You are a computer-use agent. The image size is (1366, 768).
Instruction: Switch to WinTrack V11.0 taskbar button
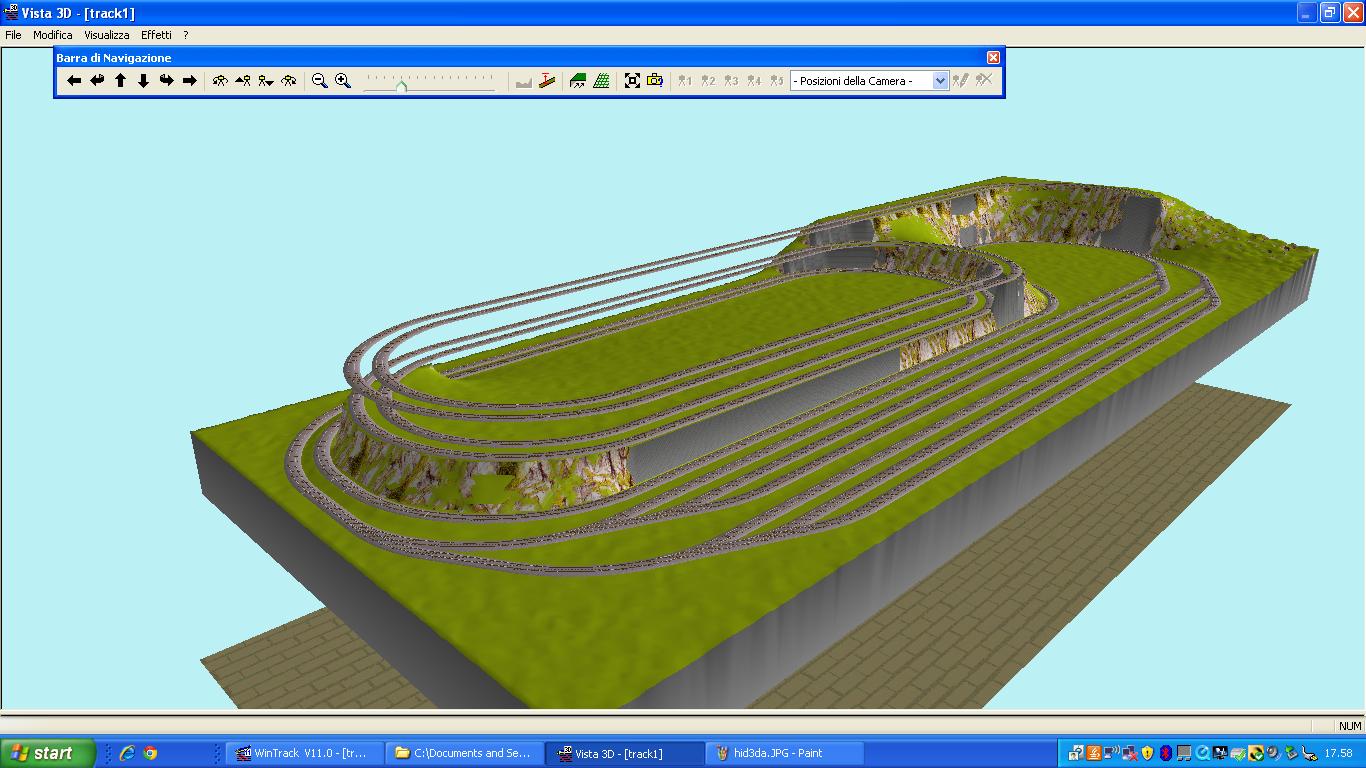(x=305, y=753)
